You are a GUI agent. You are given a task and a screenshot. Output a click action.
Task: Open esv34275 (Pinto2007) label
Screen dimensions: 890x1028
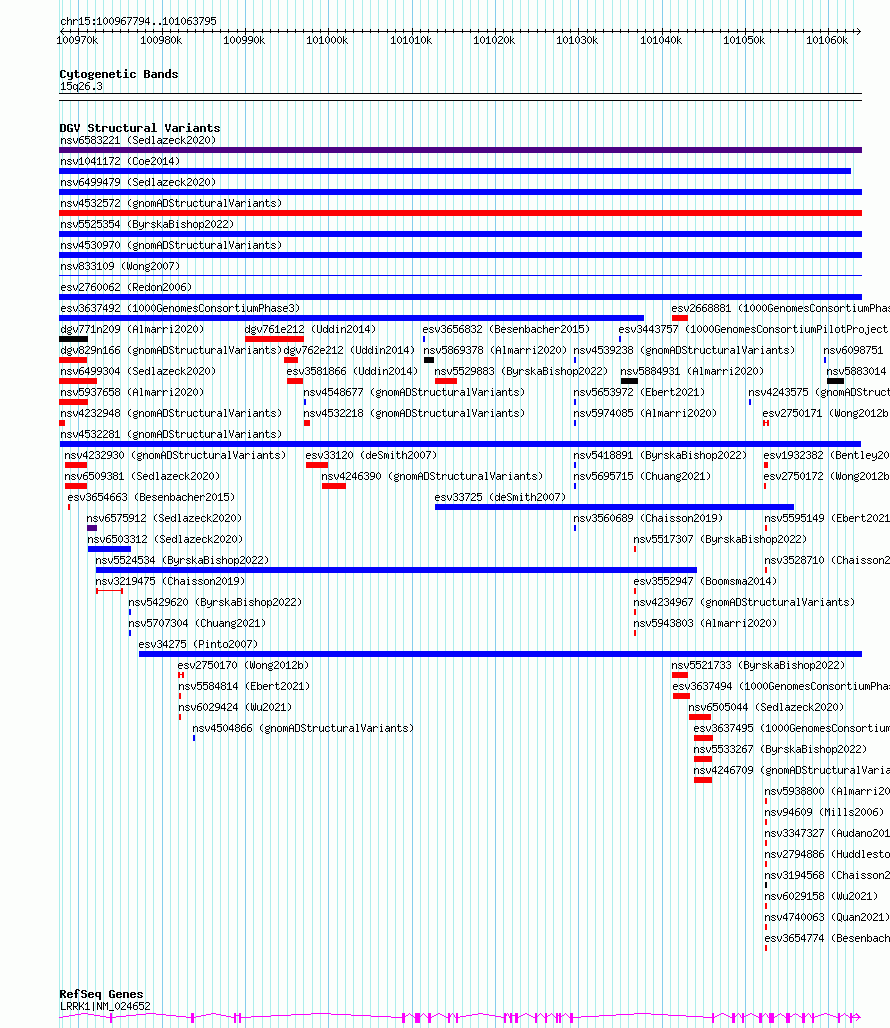(x=198, y=644)
